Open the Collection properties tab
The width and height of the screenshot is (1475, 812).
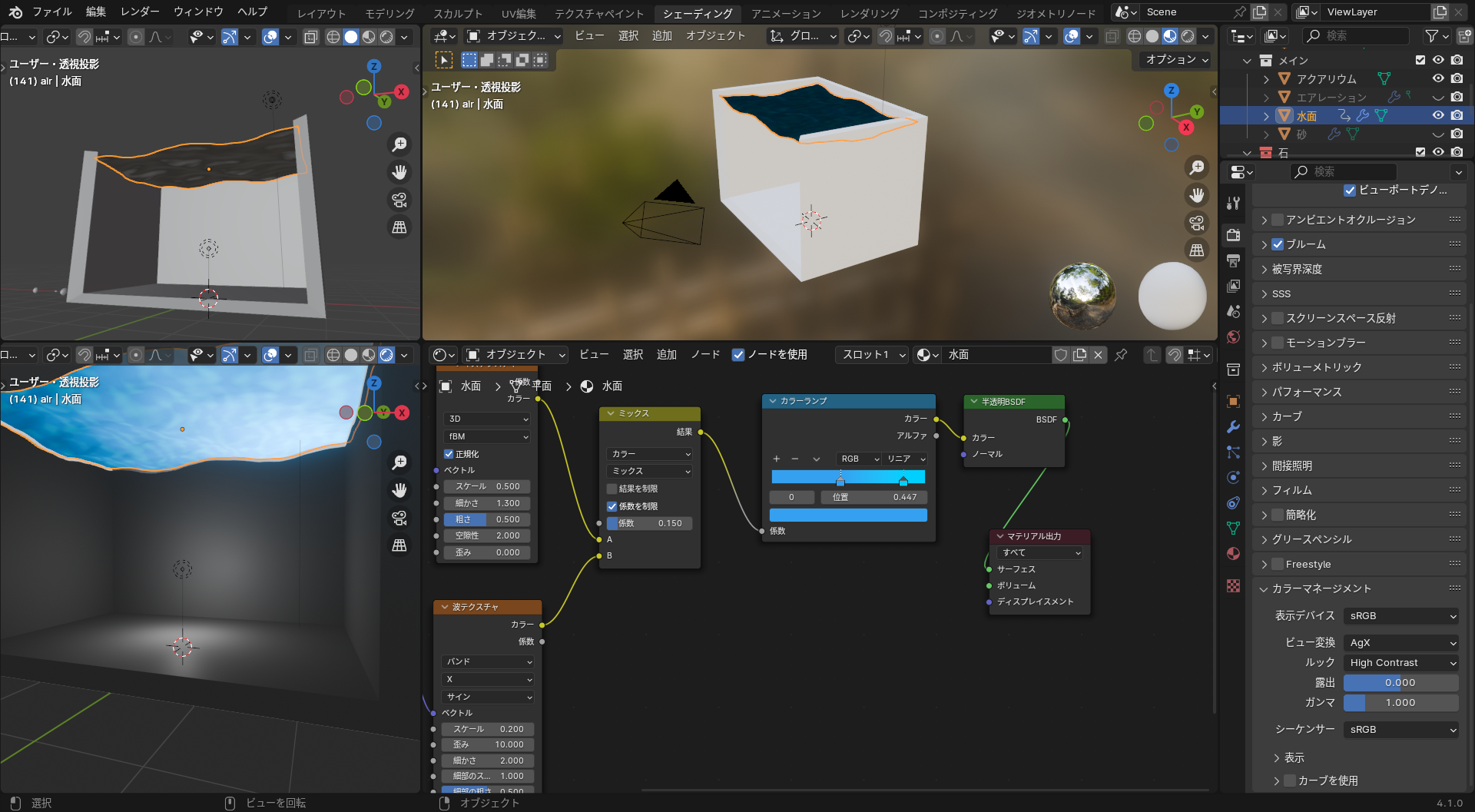point(1233,370)
